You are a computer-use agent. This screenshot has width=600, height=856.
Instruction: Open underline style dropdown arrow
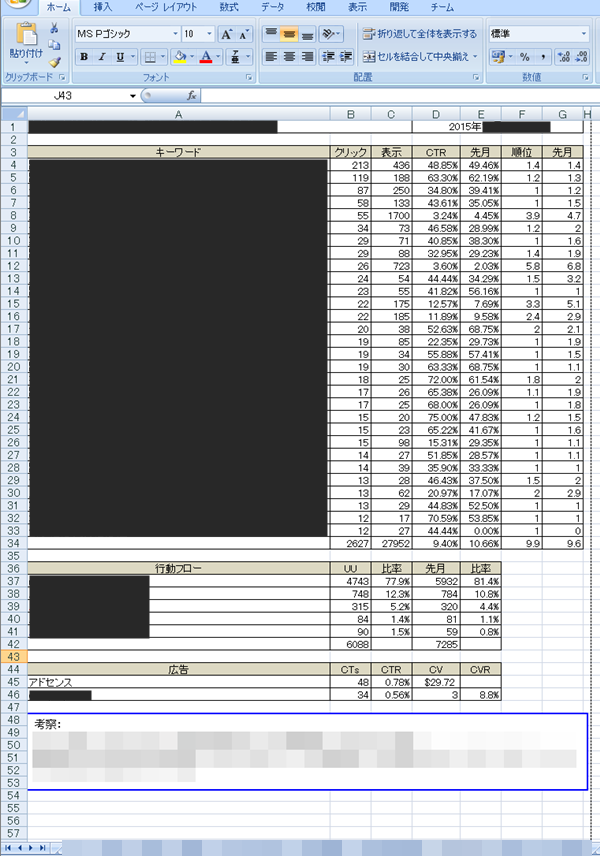point(133,57)
